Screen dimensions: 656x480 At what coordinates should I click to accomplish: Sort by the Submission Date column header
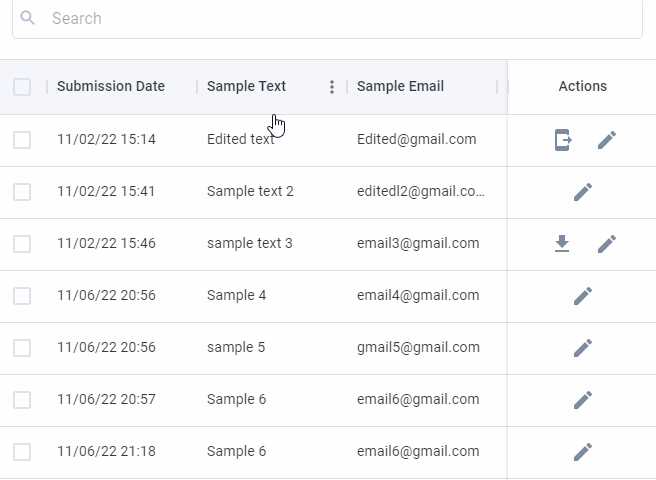point(111,86)
